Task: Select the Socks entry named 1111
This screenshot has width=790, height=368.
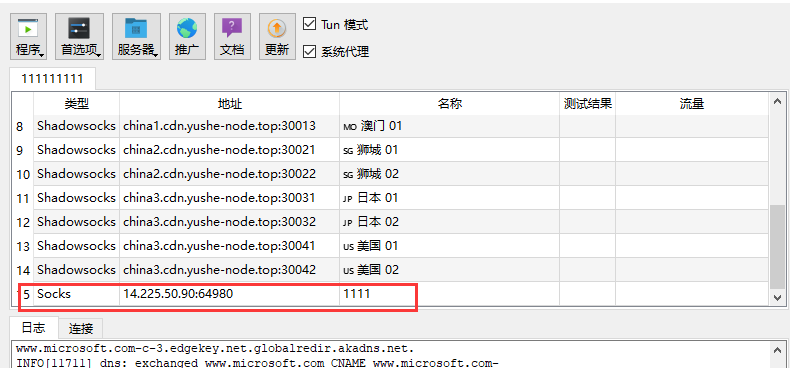Action: coord(390,294)
